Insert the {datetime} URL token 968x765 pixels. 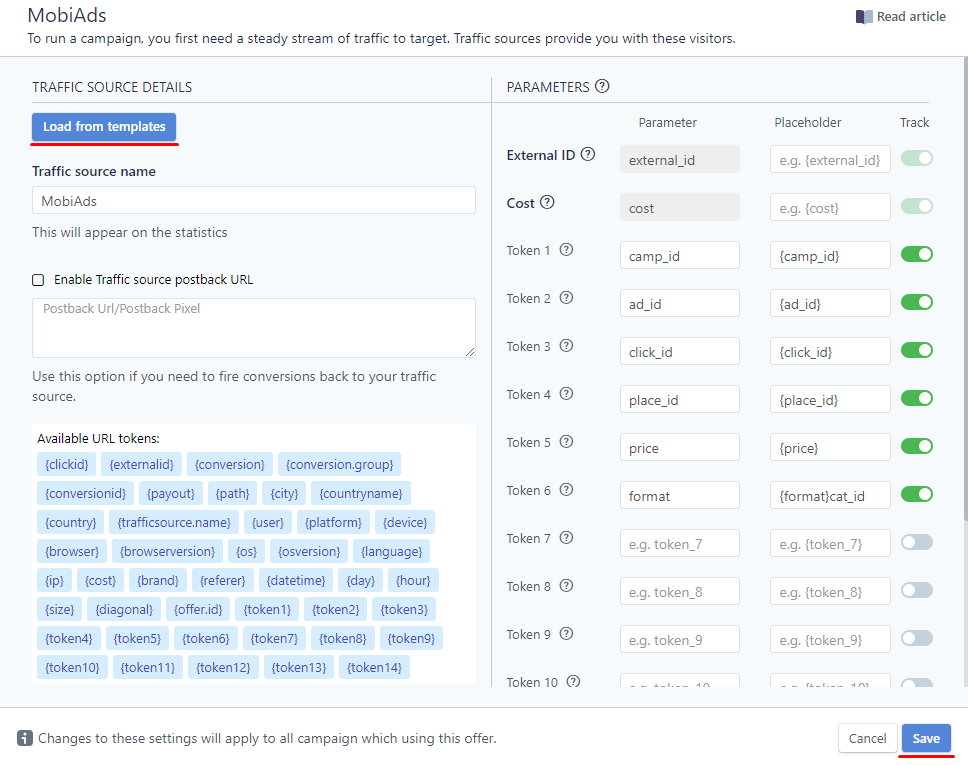point(296,580)
